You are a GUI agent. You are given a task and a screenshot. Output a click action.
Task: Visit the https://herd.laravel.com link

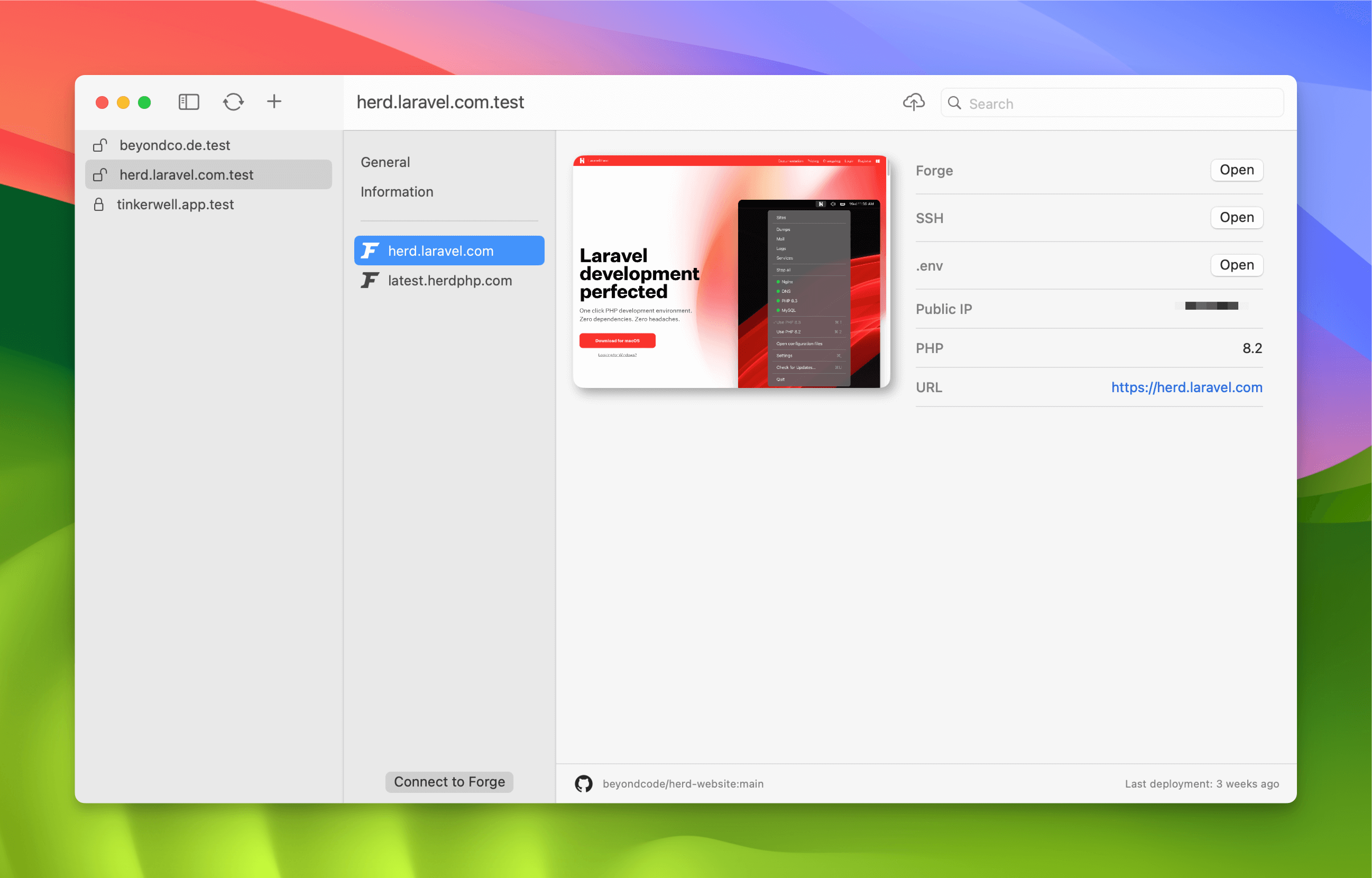[1186, 387]
